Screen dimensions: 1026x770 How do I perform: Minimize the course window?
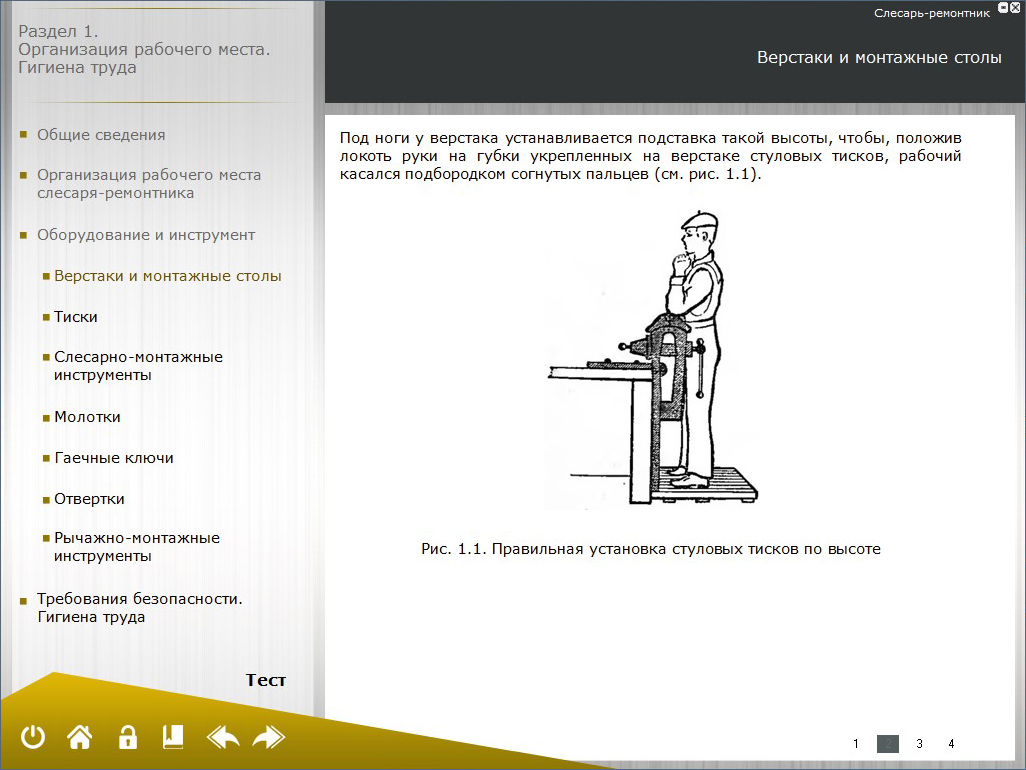point(1001,8)
